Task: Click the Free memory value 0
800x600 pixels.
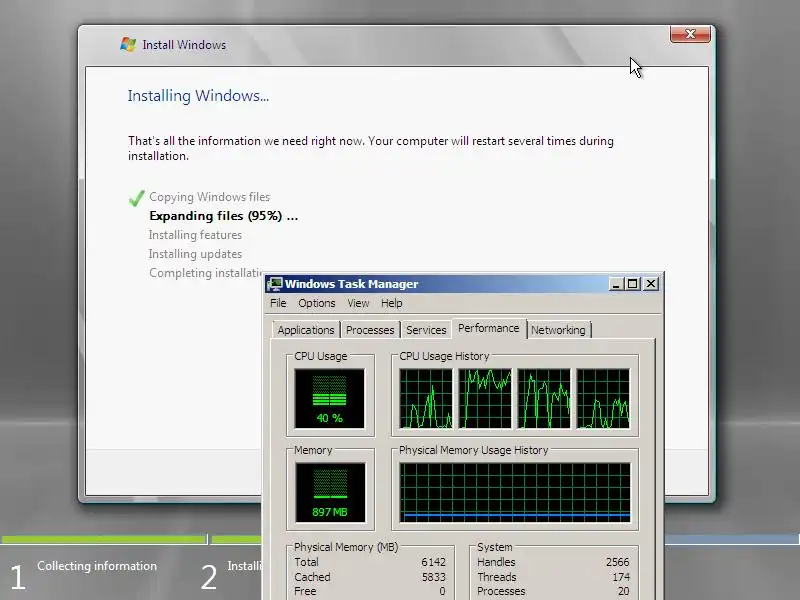Action: coord(442,591)
